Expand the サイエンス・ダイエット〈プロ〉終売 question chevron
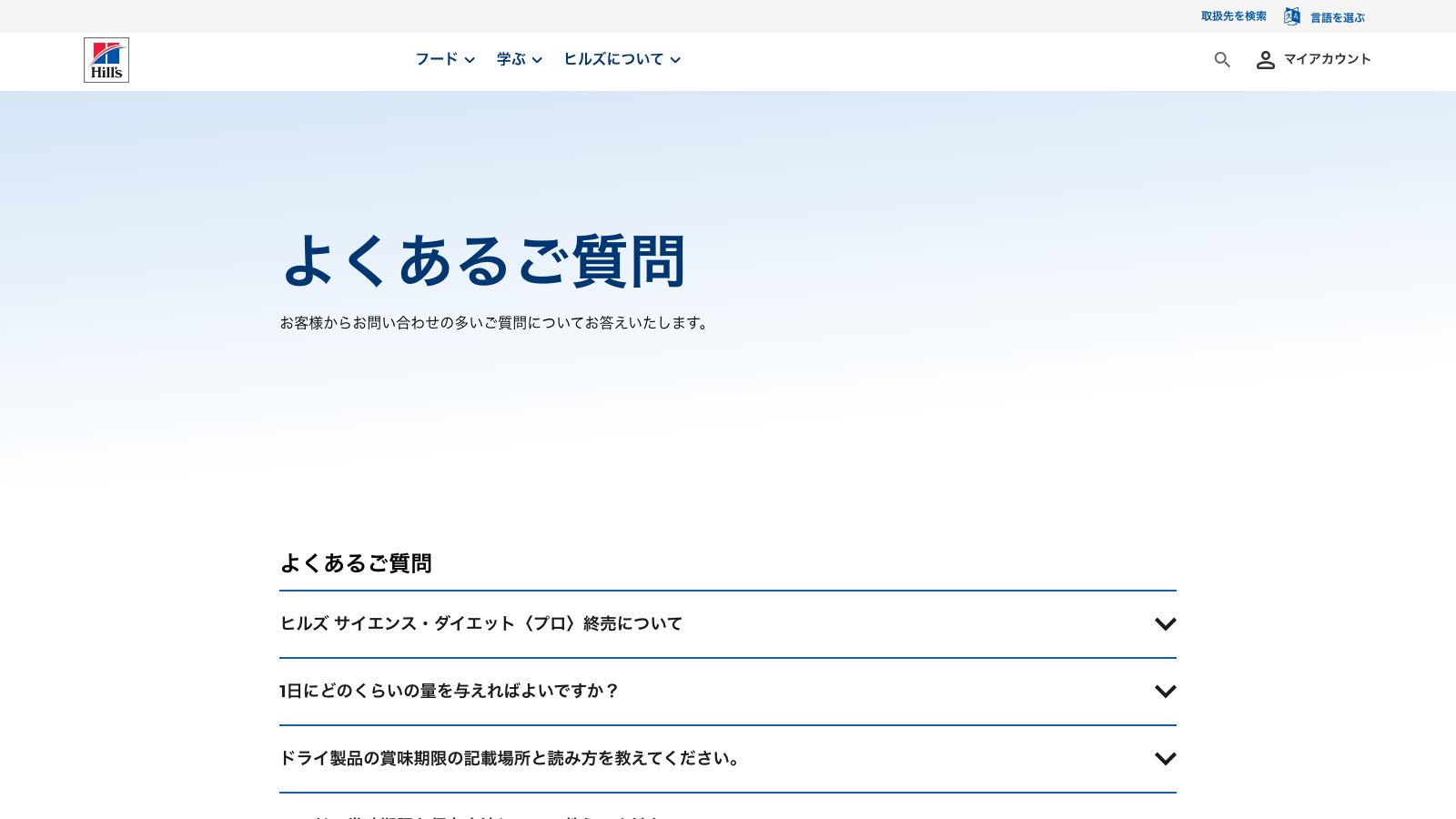This screenshot has width=1456, height=819. click(x=1166, y=624)
